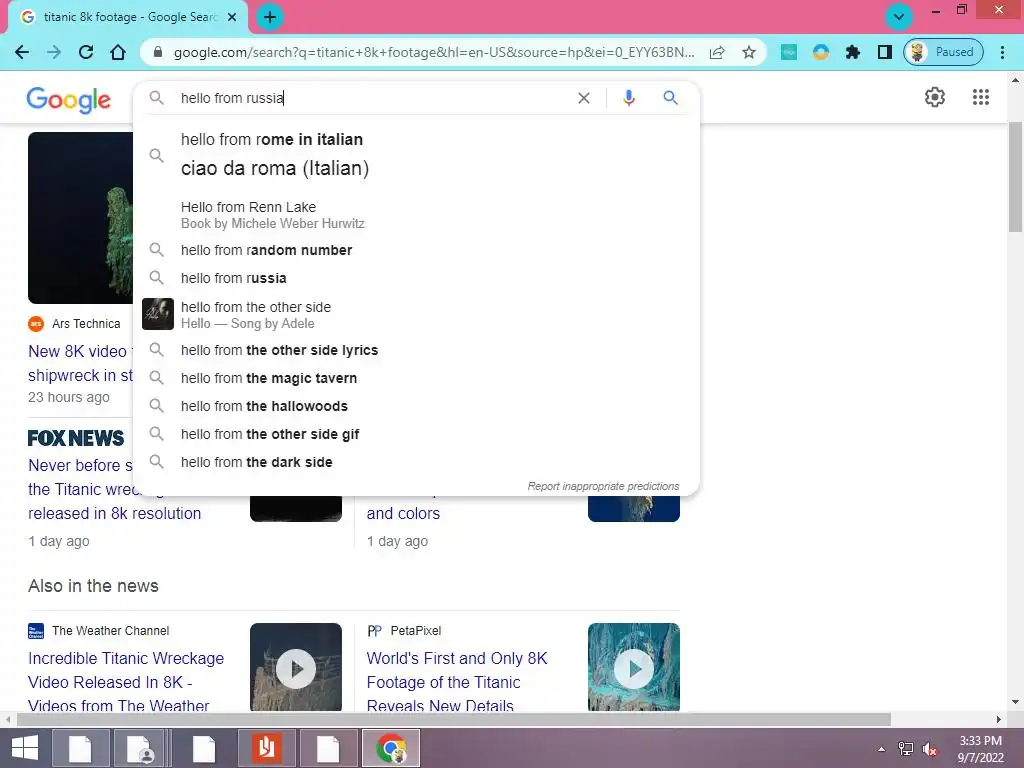Click the share page icon in address bar
Image resolution: width=1024 pixels, height=768 pixels.
(x=717, y=52)
